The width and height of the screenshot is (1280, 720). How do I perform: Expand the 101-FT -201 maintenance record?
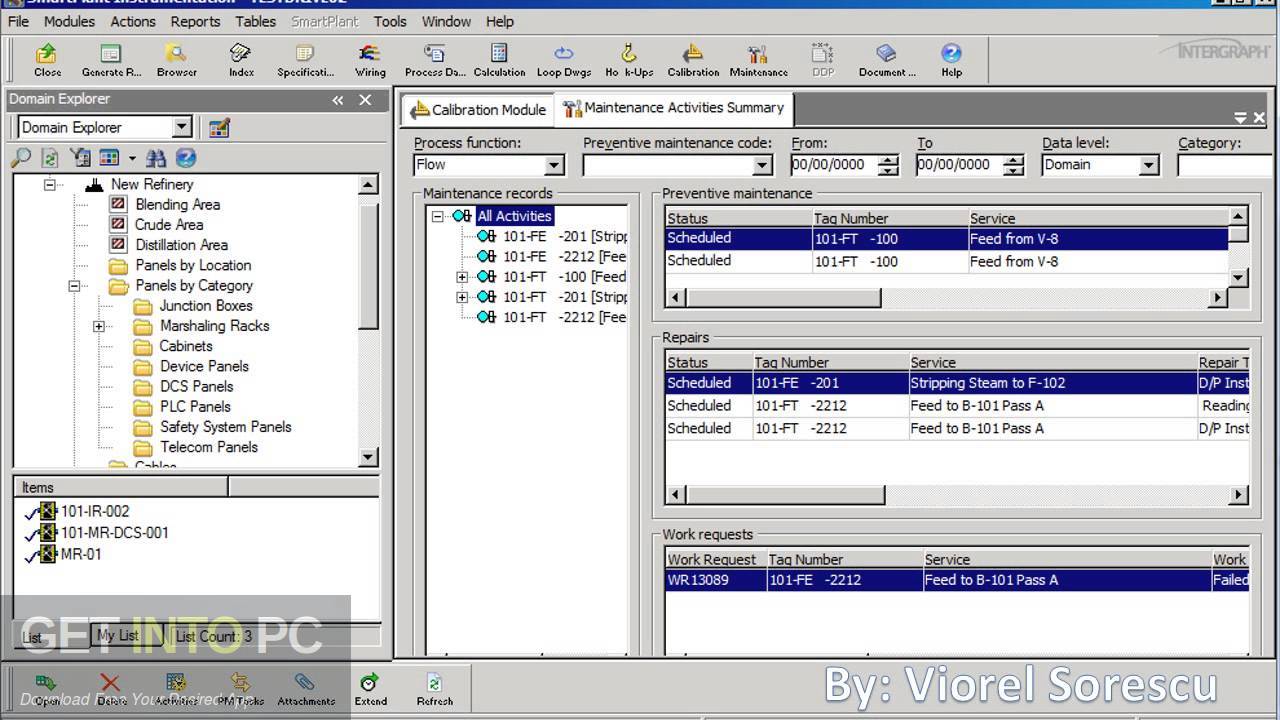coord(462,297)
